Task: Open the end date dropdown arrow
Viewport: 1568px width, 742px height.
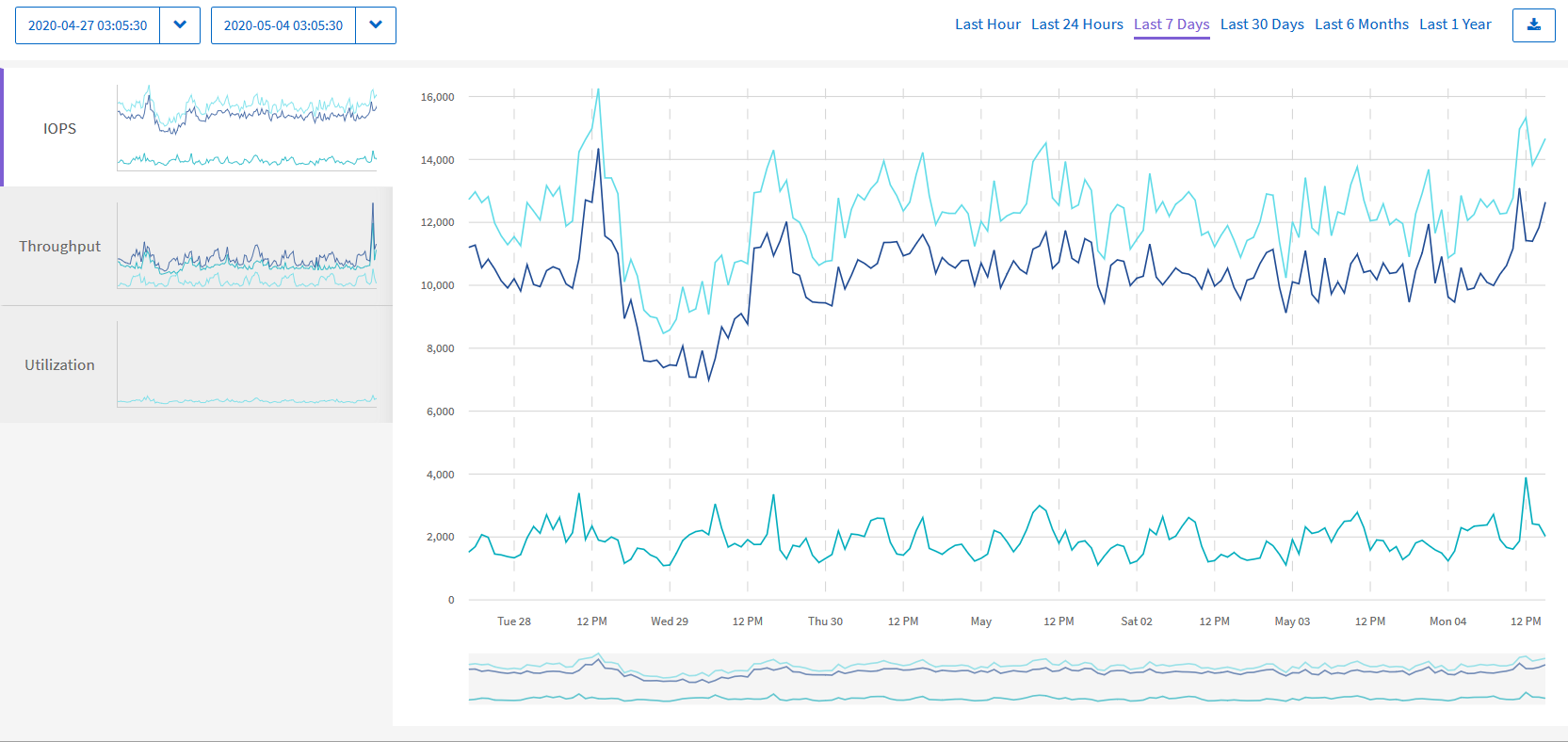Action: point(376,25)
